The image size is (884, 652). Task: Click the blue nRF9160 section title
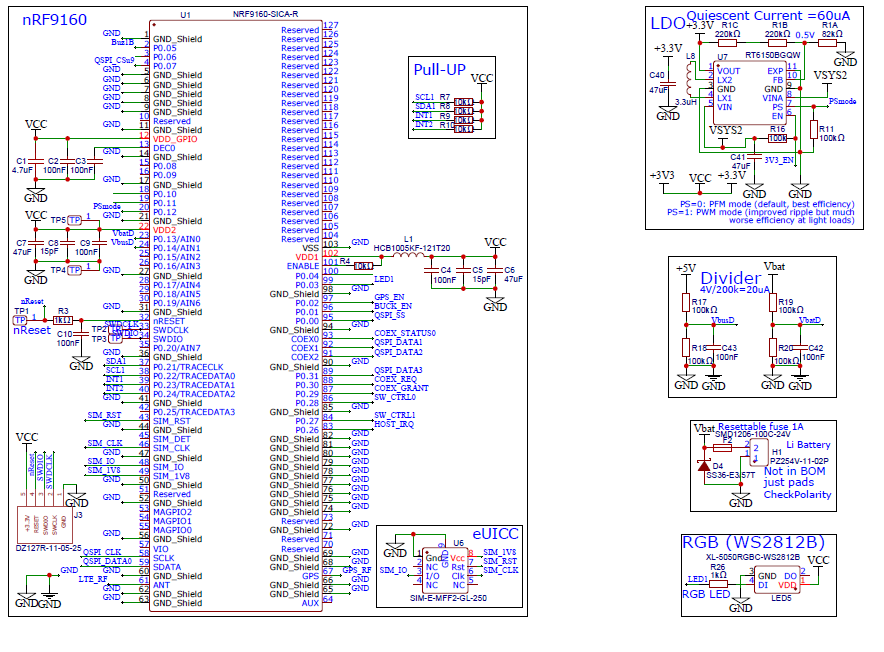pyautogui.click(x=54, y=20)
